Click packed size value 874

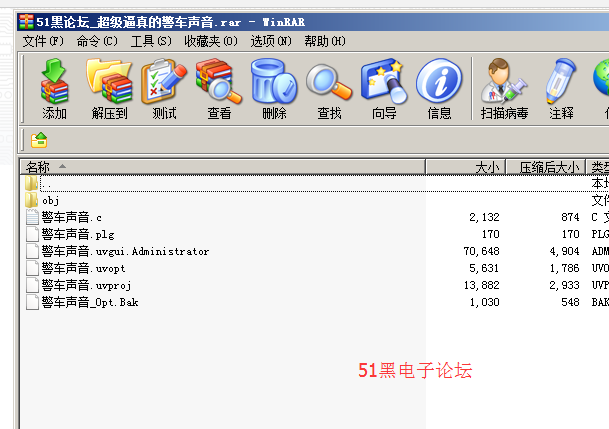(570, 217)
